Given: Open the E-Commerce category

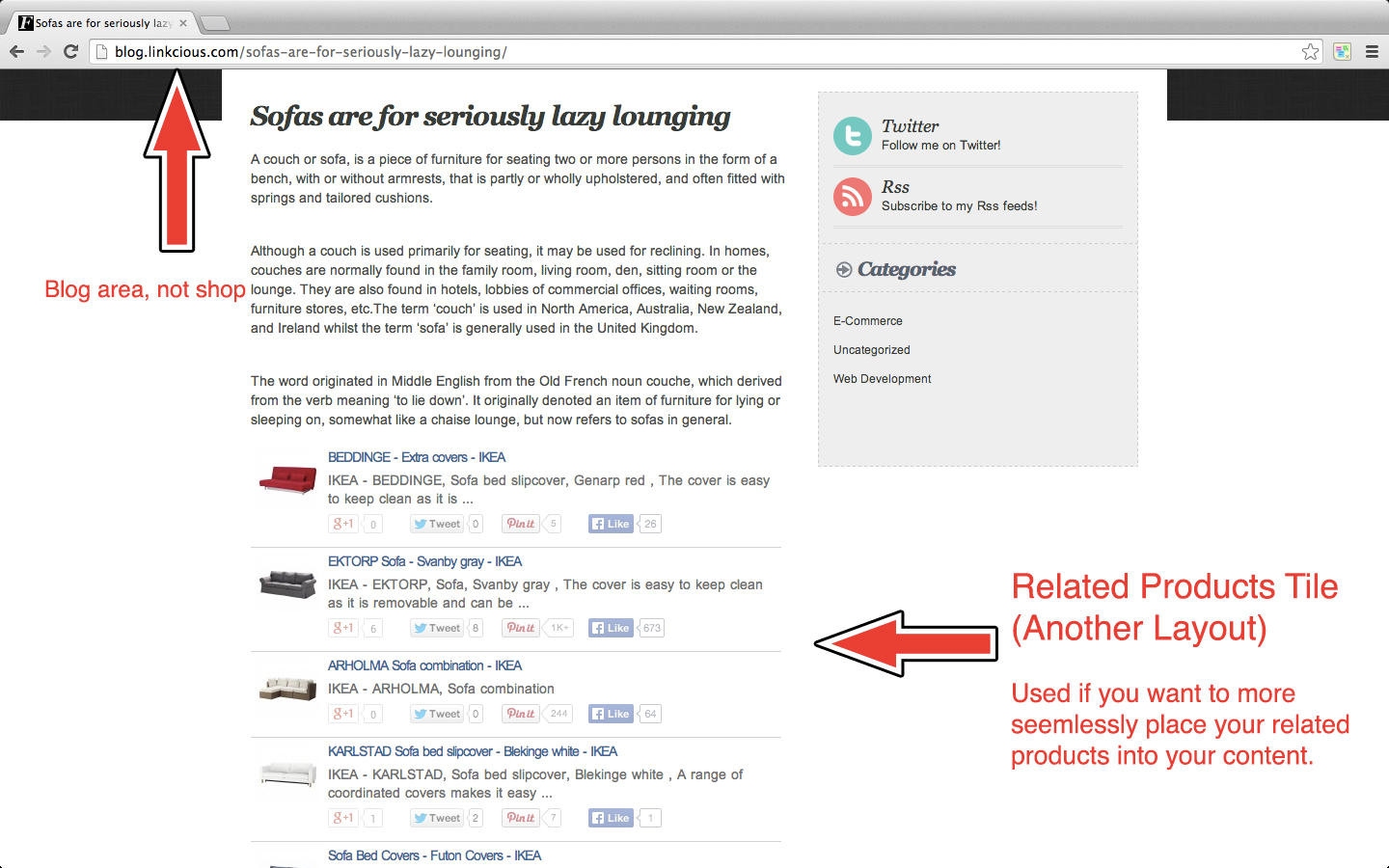Looking at the screenshot, I should [868, 321].
